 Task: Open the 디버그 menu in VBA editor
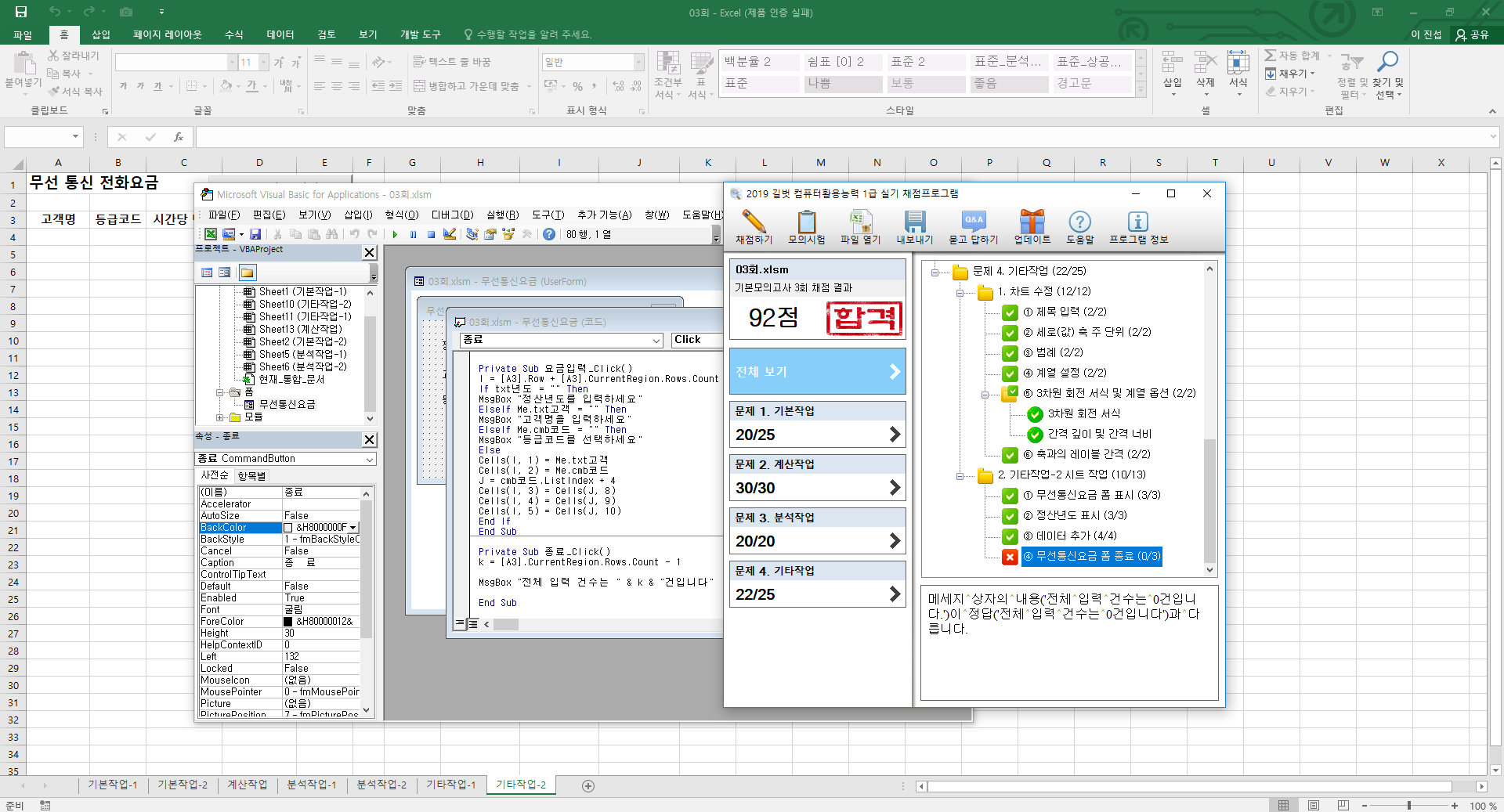point(452,215)
